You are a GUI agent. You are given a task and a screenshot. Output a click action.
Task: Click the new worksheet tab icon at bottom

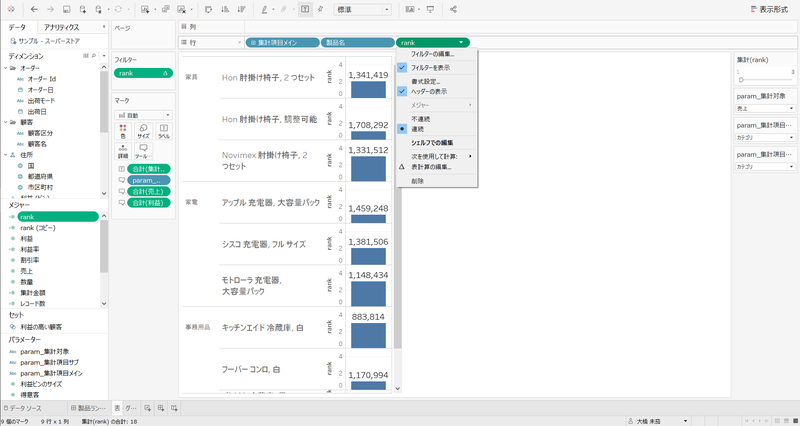click(147, 408)
